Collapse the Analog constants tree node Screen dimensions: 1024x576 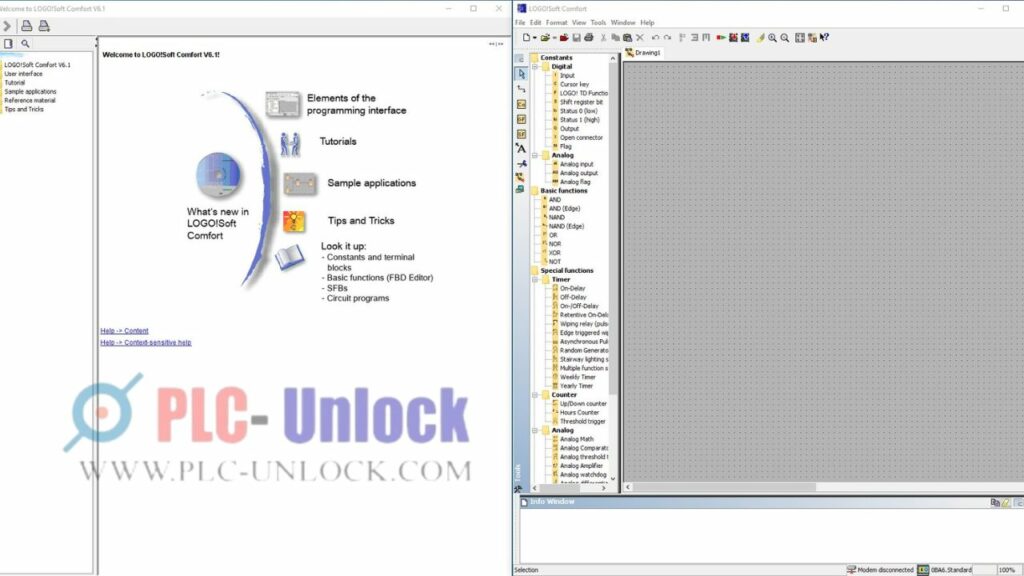pyautogui.click(x=535, y=155)
